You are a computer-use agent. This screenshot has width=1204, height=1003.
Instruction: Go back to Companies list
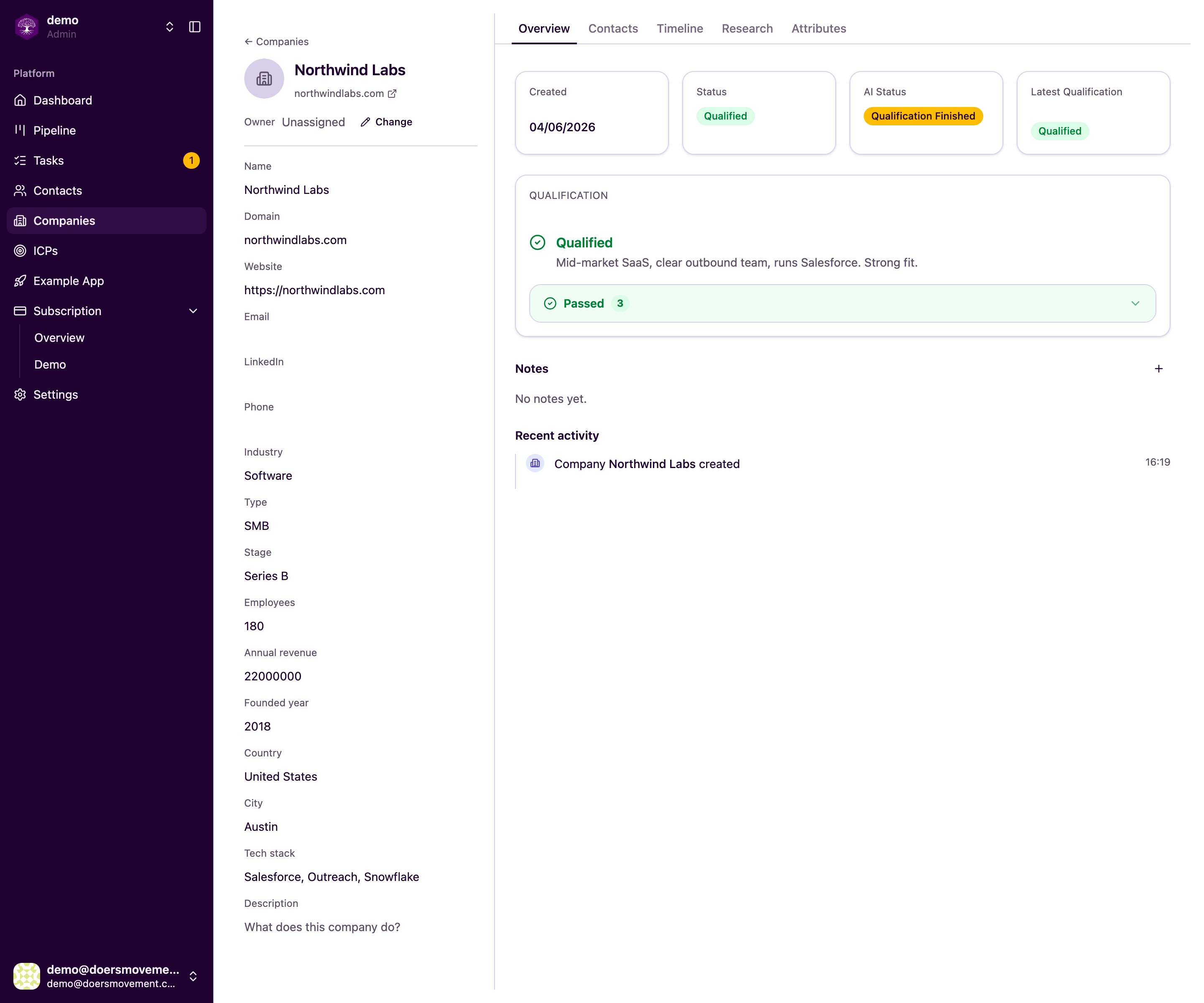(276, 42)
